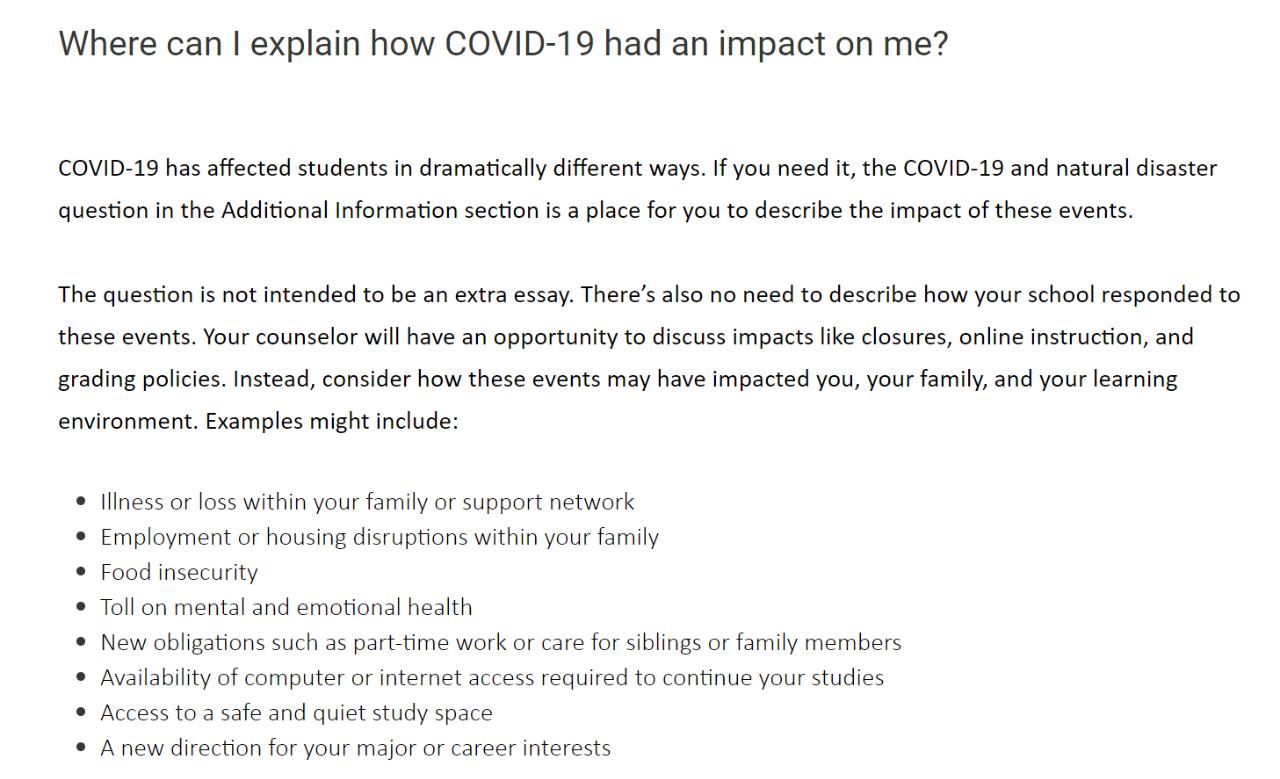Click the heading about explaining COVID-19 impact
This screenshot has height=779, width=1280.
coord(503,44)
